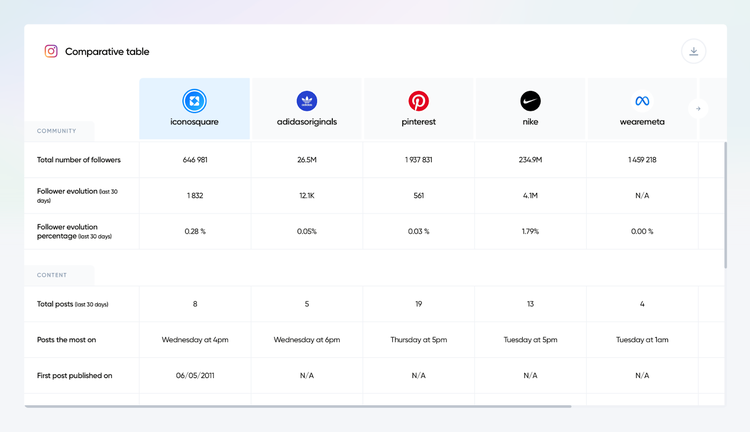Click the Instagram logo icon
The height and width of the screenshot is (432, 750).
(51, 51)
